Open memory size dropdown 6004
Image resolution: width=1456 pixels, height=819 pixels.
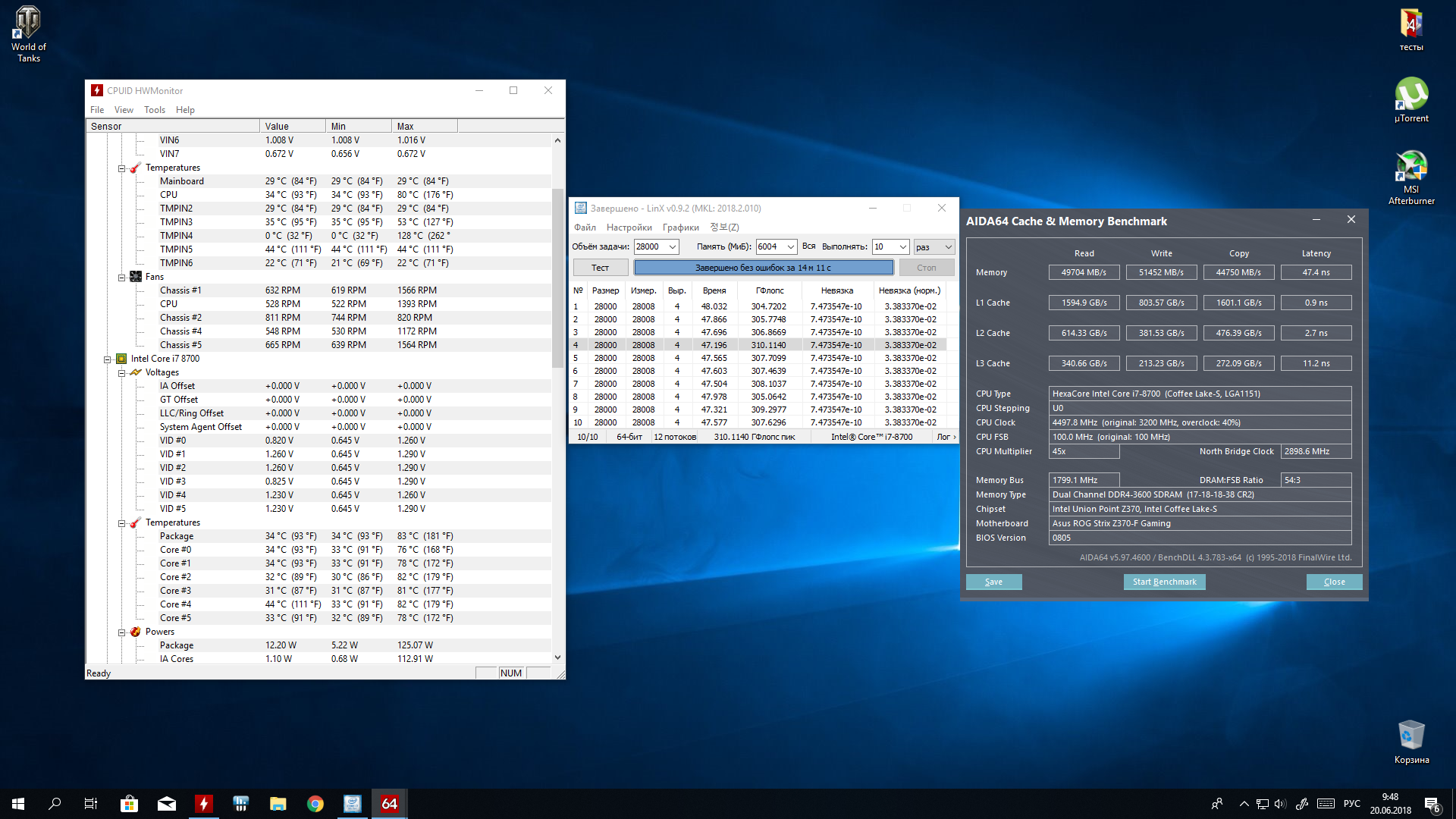pos(790,247)
